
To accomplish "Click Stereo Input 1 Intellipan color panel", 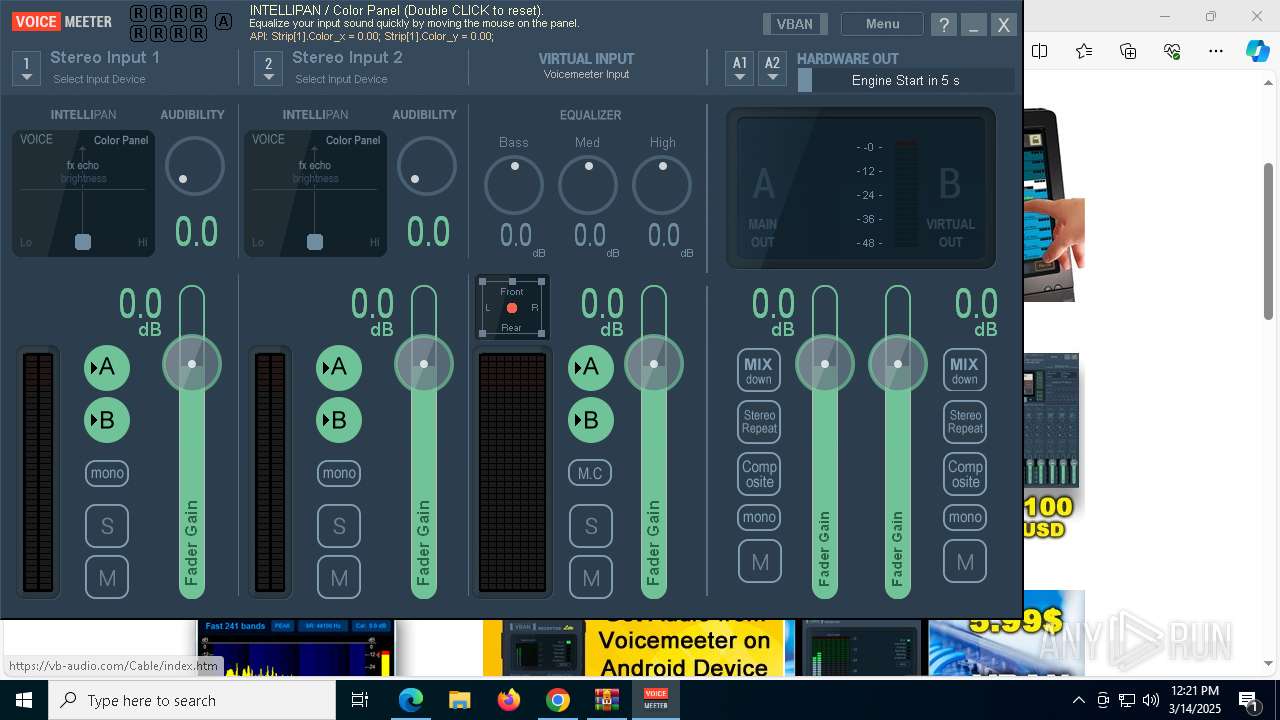I will pyautogui.click(x=84, y=193).
